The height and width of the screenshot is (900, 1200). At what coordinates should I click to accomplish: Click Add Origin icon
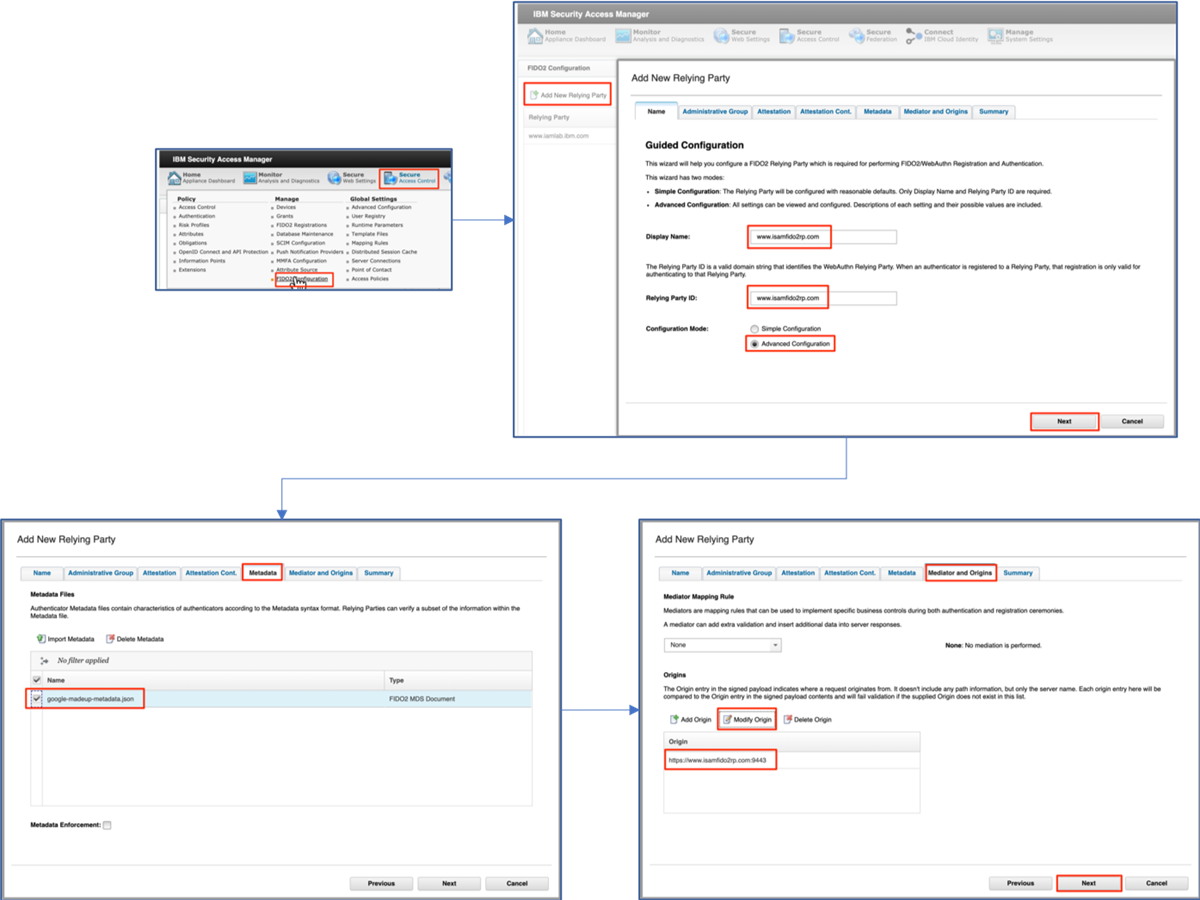click(x=673, y=719)
